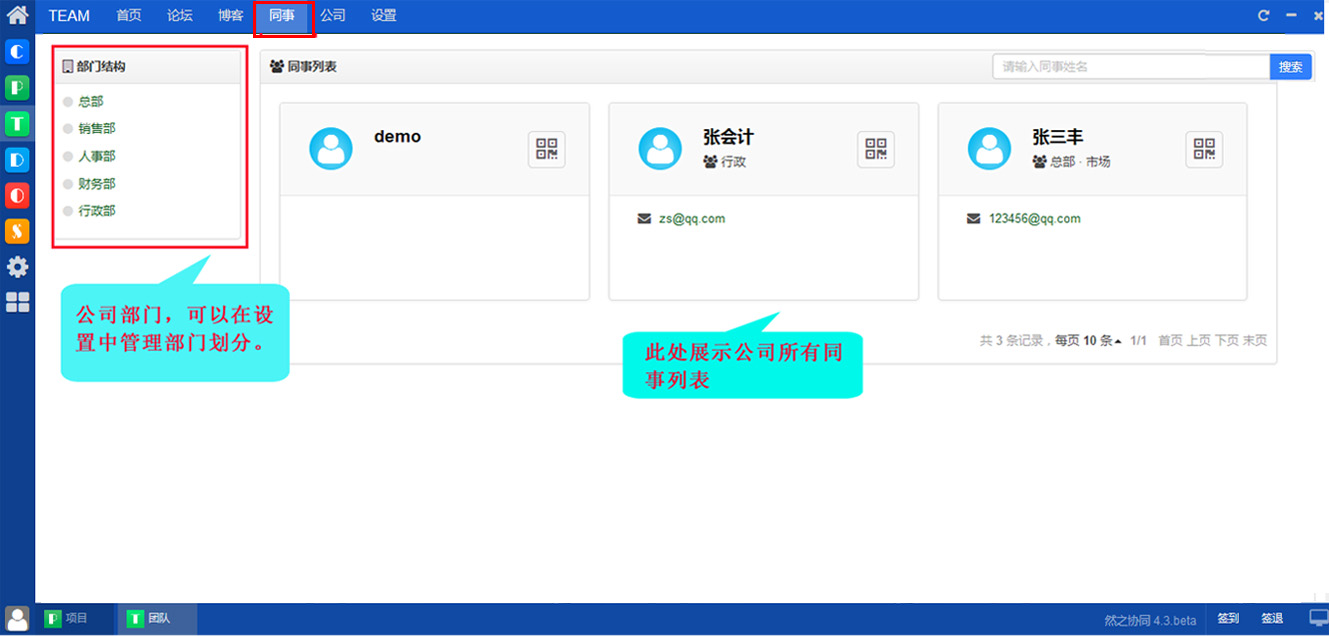Click the 签到 sign-in button

1228,619
